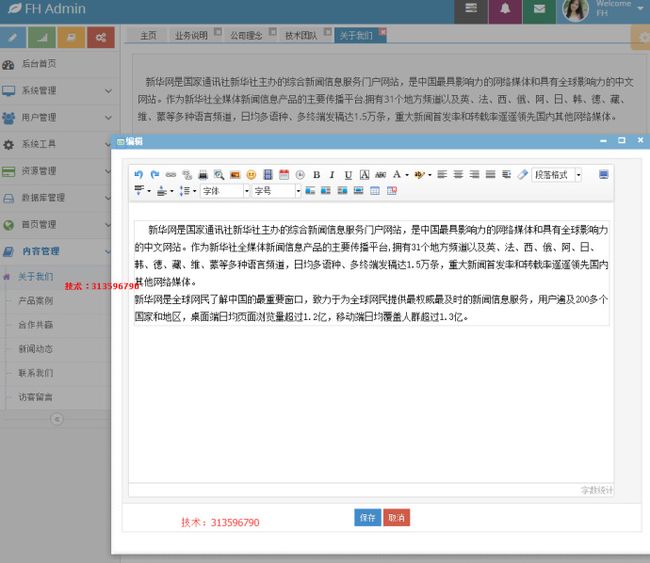
Task: Open 新闻动态 sidebar item
Action: (x=36, y=349)
